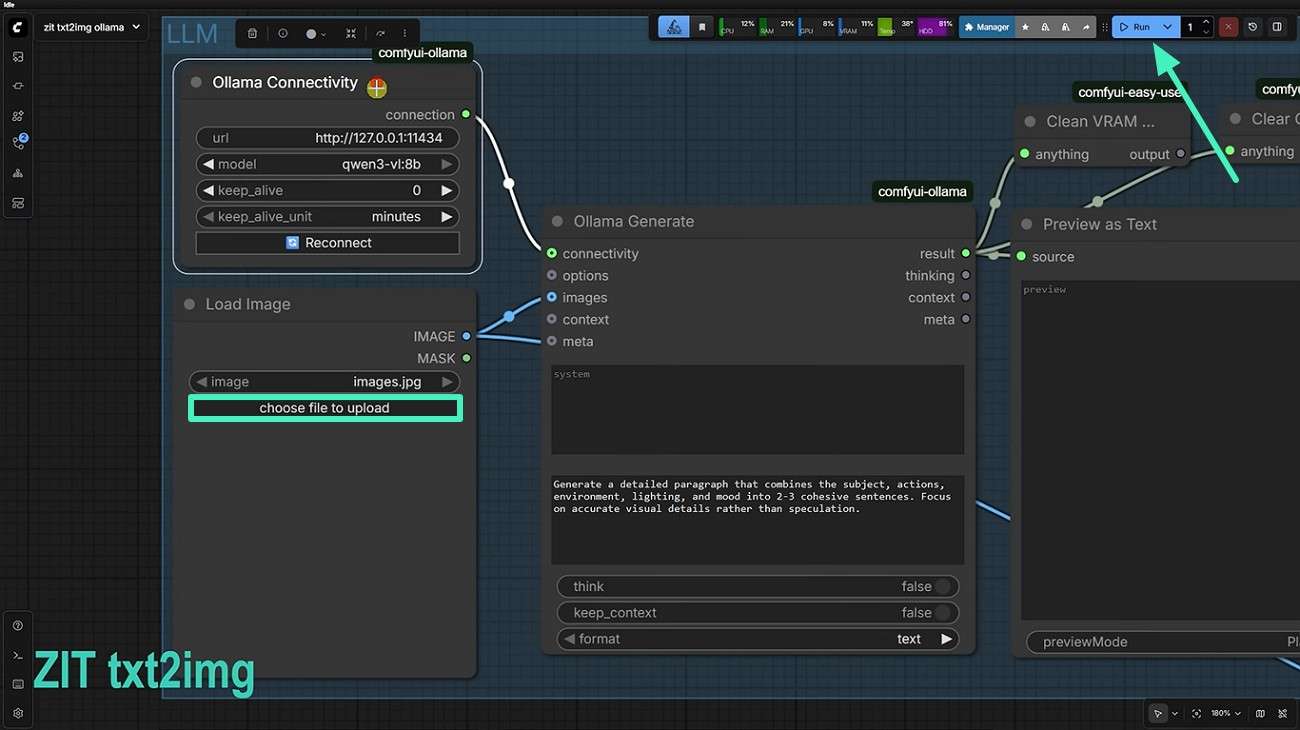The image size is (1300, 730).
Task: Decrease keep_alive with the left arrow
Action: point(208,190)
